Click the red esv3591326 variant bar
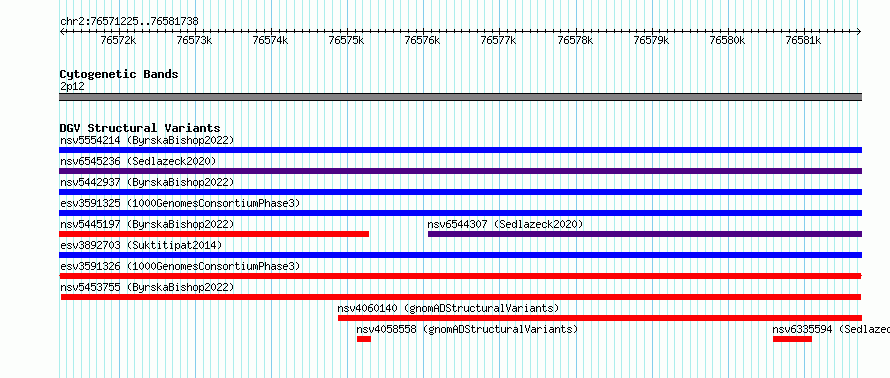890x378 pixels. point(460,276)
